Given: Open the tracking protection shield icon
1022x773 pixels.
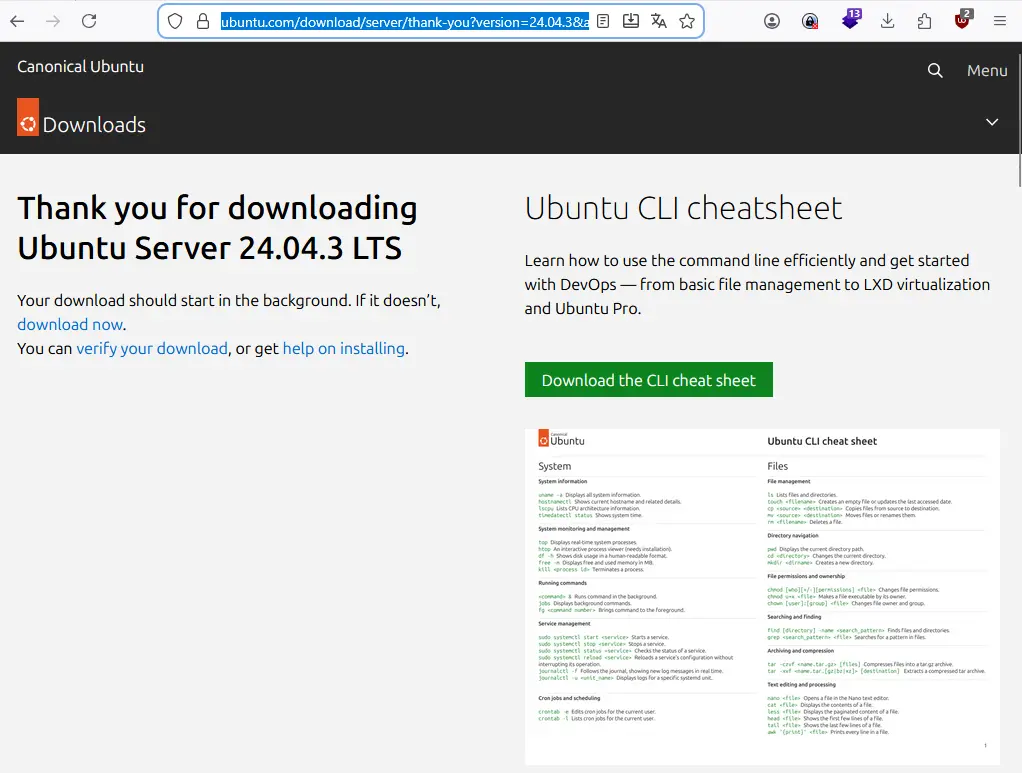Looking at the screenshot, I should 175,21.
